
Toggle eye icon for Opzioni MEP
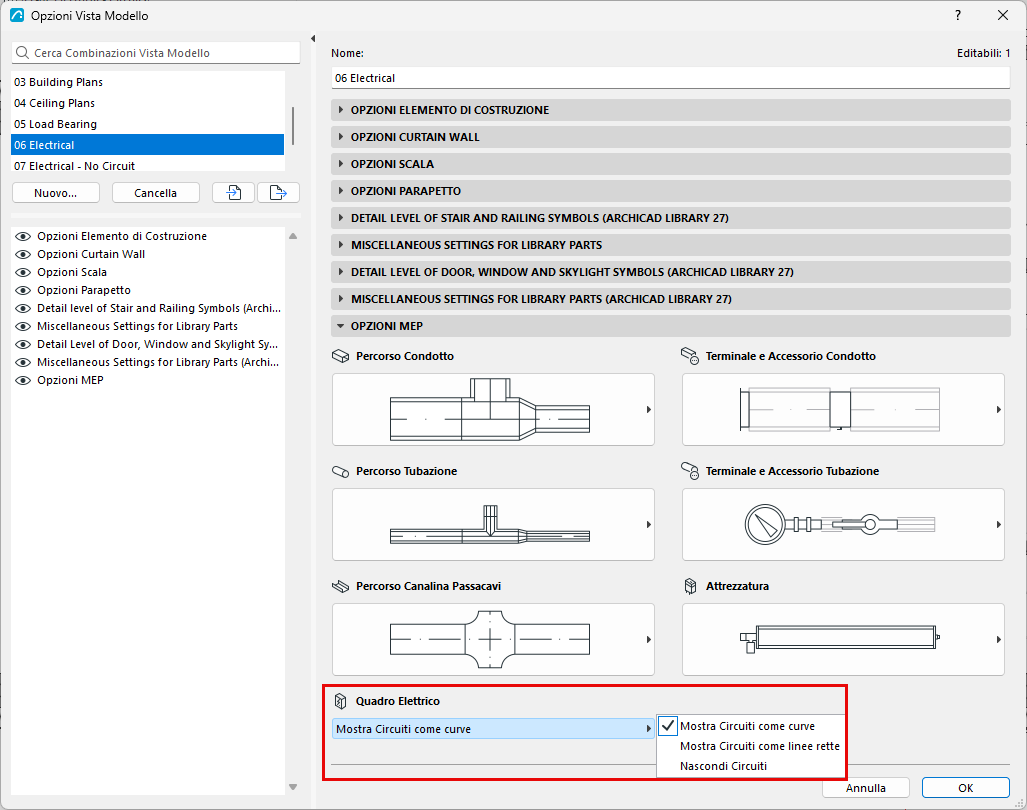23,380
